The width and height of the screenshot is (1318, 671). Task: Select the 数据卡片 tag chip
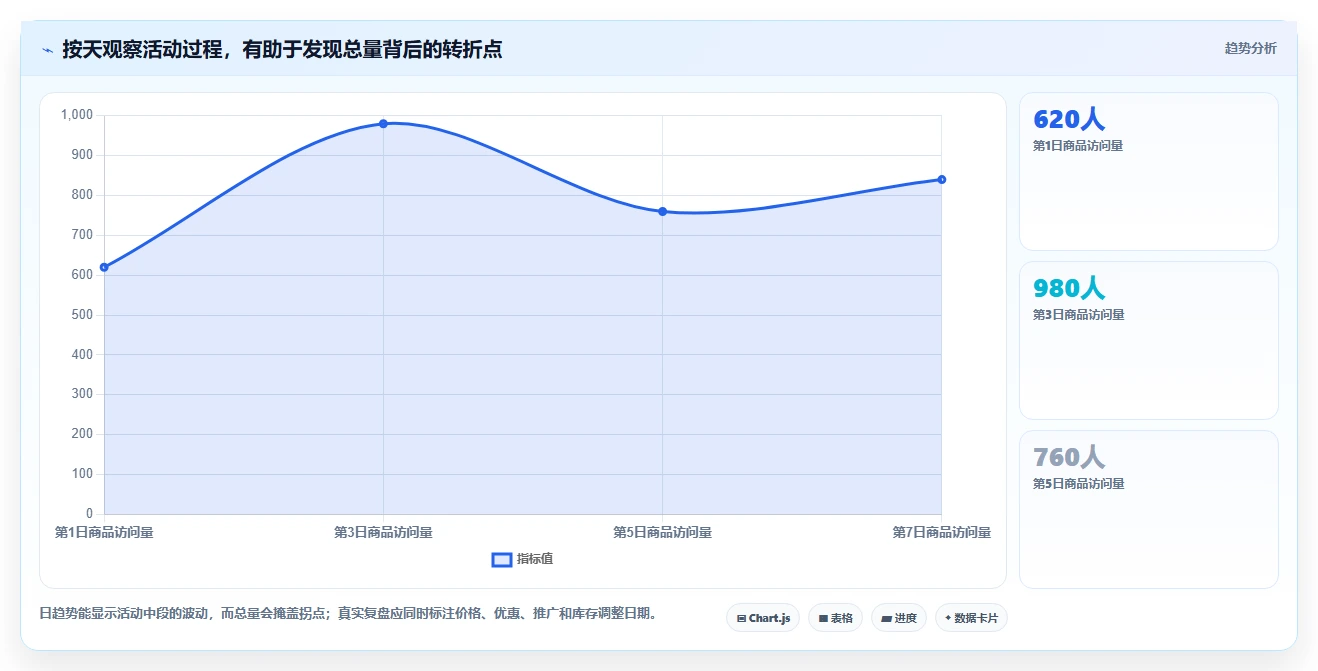click(x=971, y=618)
